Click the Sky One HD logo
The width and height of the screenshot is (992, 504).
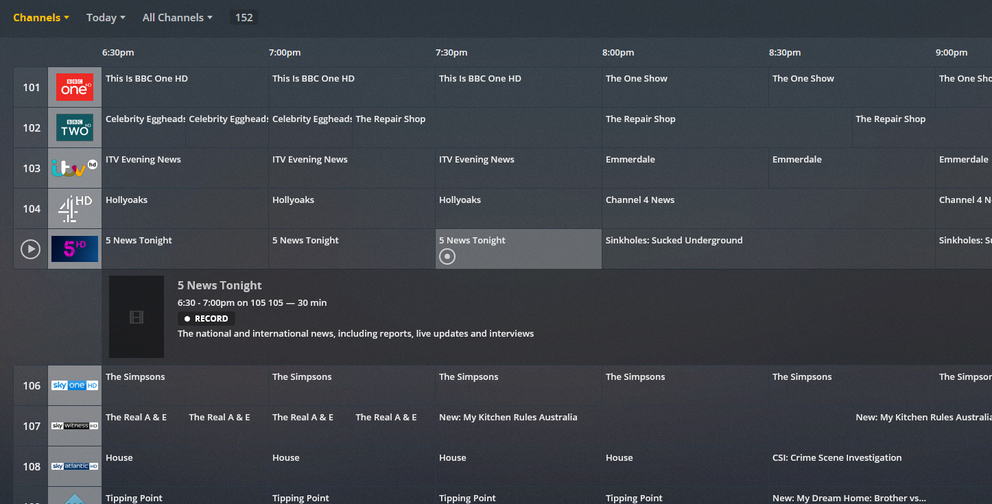tap(75, 386)
